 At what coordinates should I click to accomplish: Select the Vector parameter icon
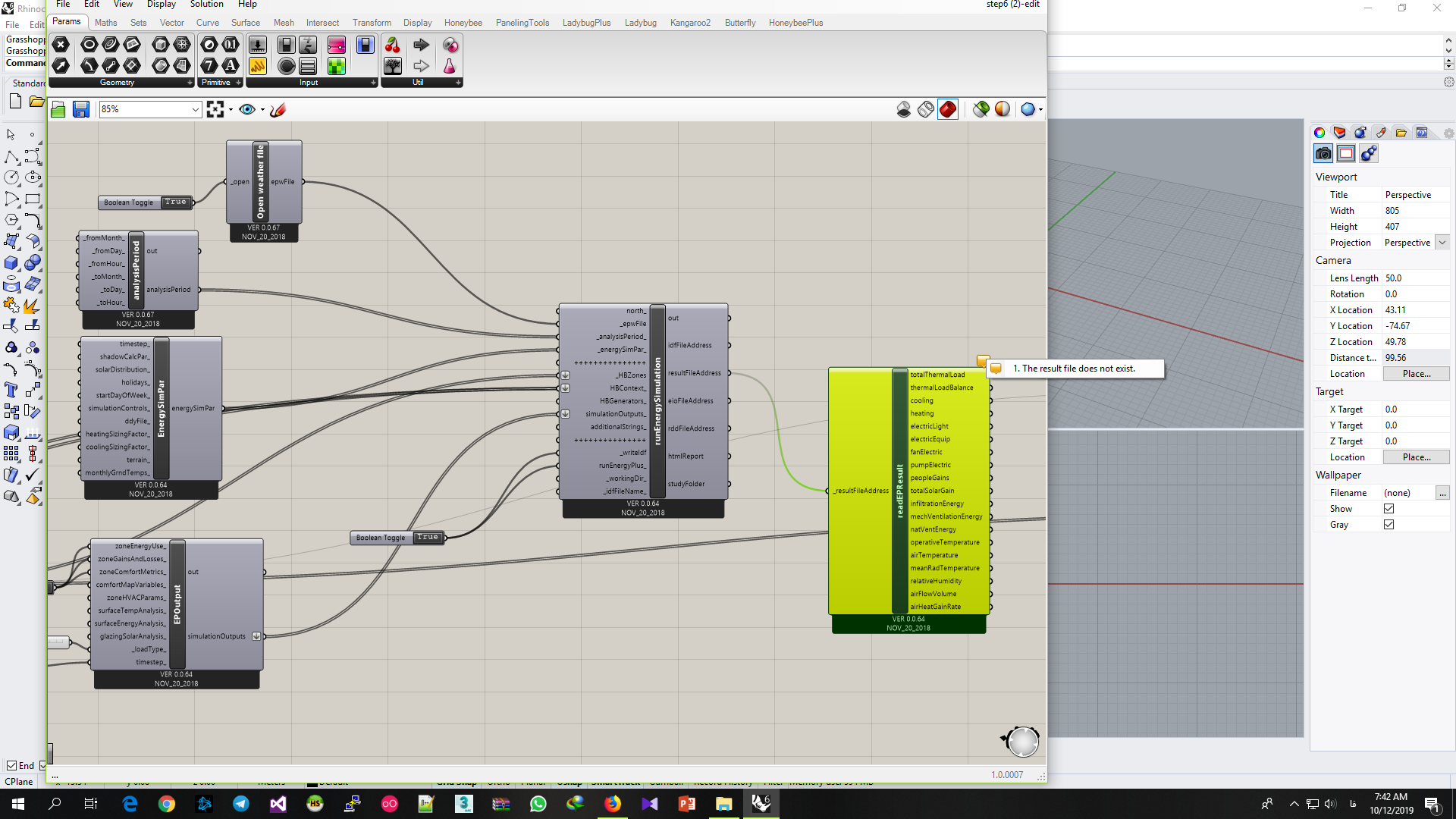pyautogui.click(x=61, y=66)
